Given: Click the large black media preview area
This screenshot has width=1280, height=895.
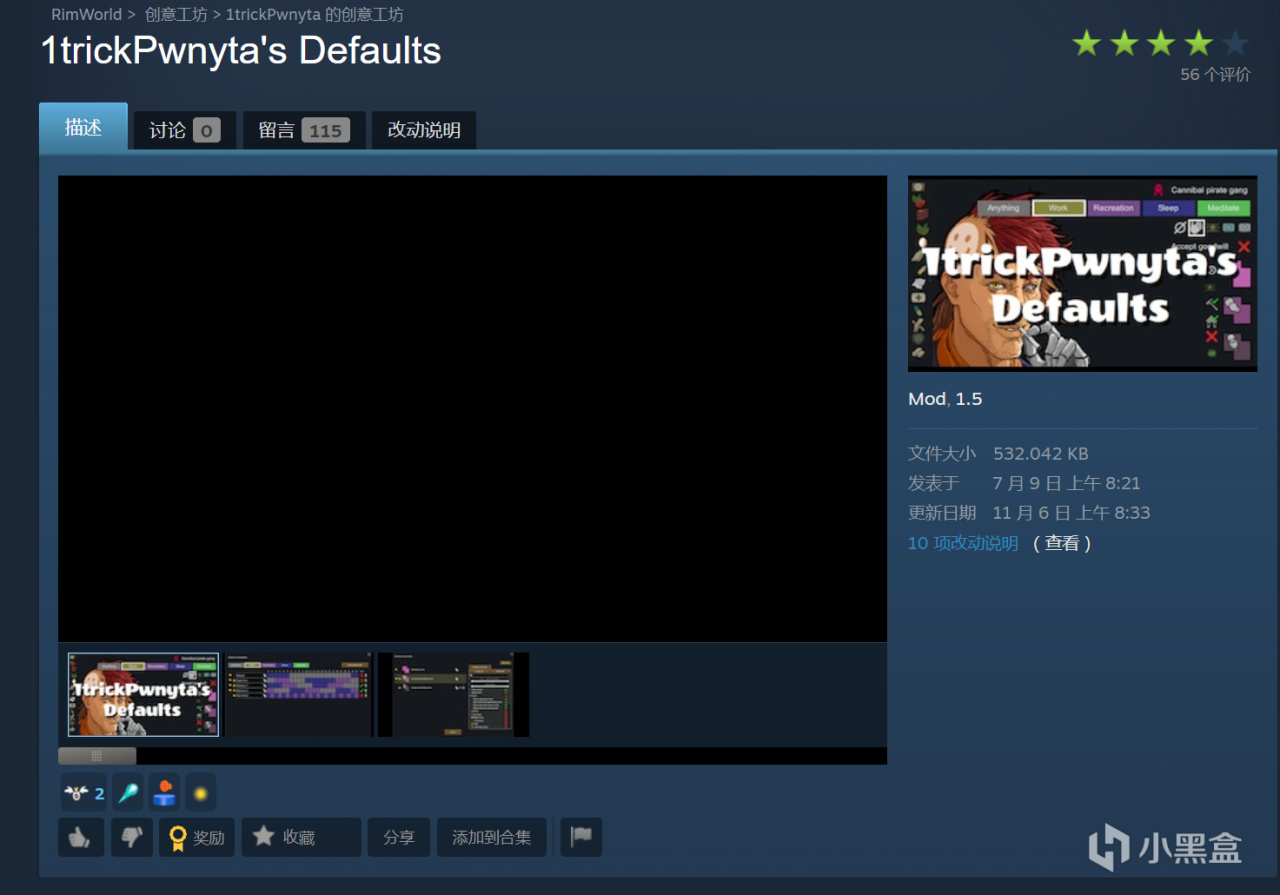Looking at the screenshot, I should pyautogui.click(x=472, y=409).
